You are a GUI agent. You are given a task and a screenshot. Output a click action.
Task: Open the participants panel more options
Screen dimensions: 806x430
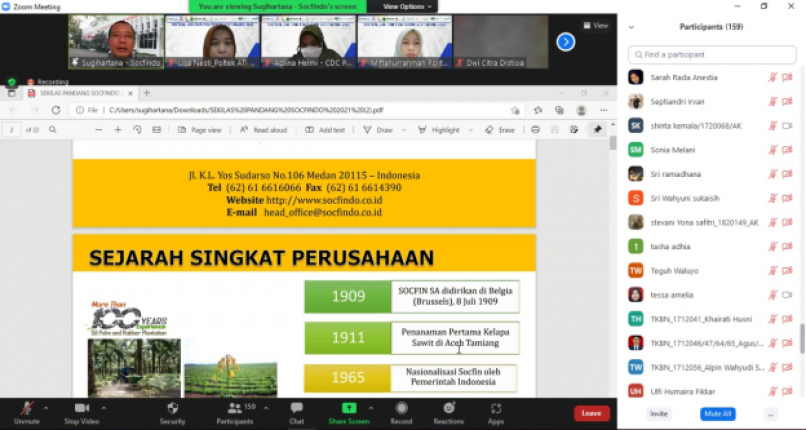coord(770,414)
